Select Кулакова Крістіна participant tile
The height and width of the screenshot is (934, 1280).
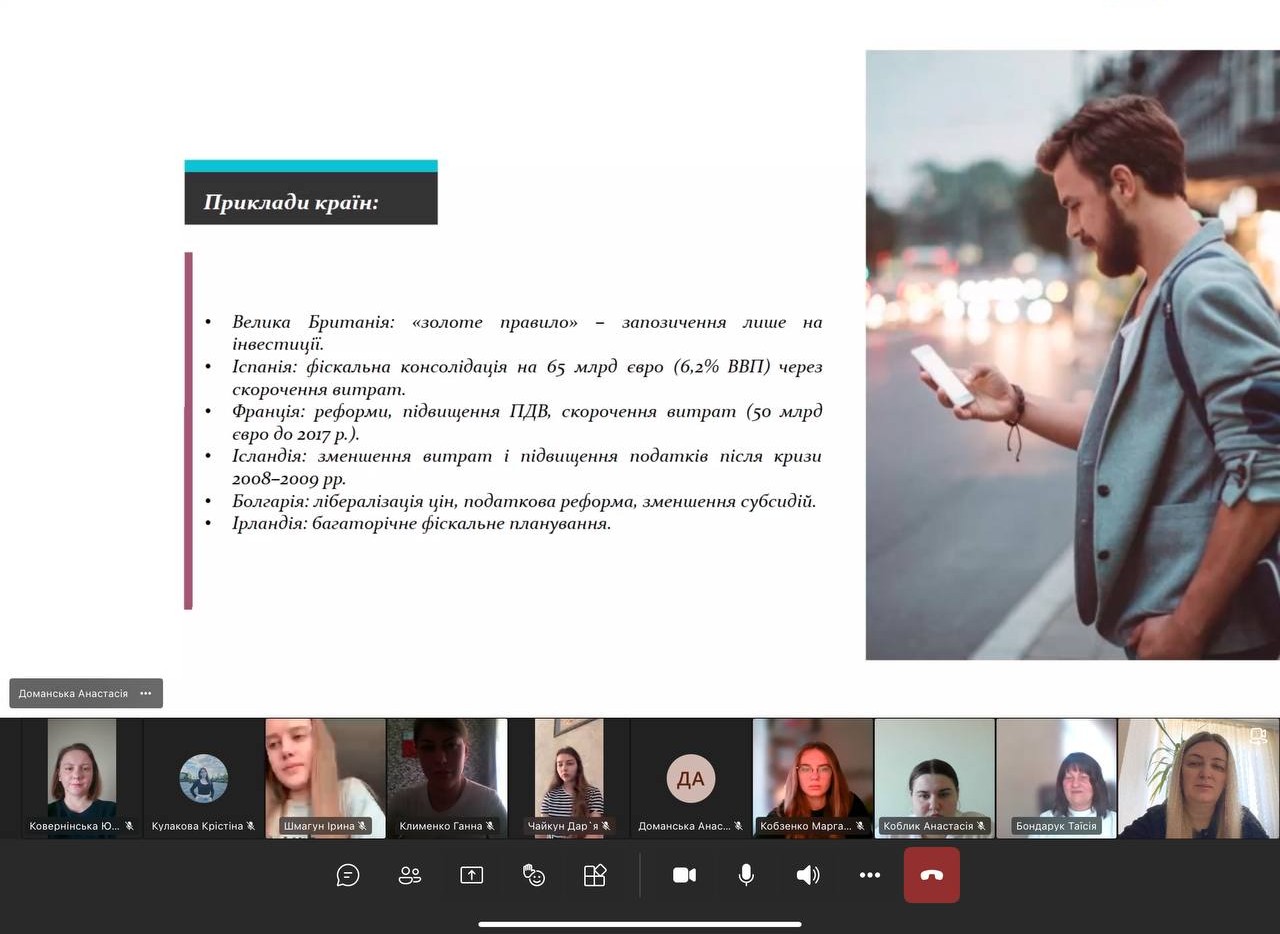[204, 777]
